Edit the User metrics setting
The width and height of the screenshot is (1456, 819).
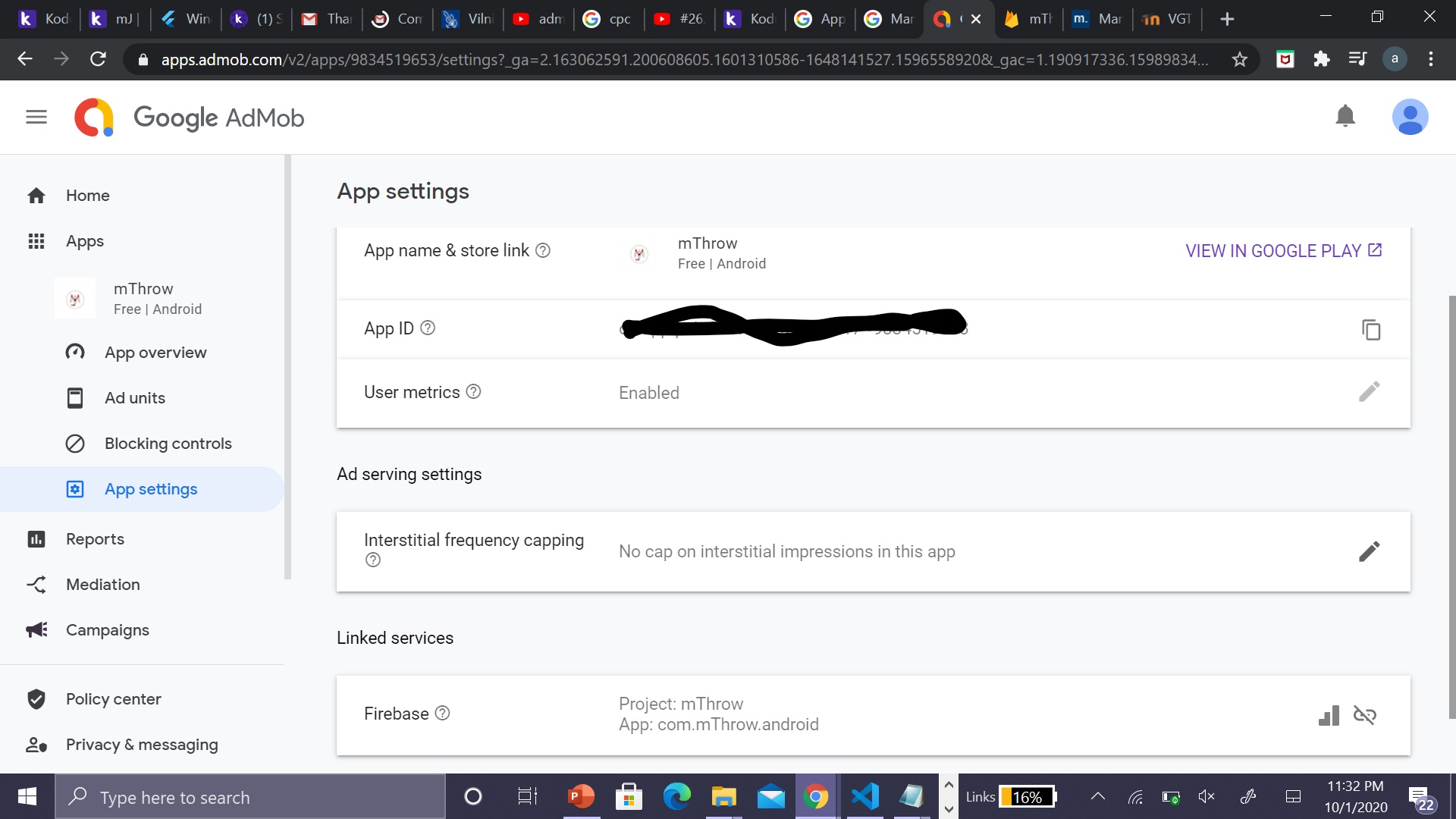tap(1369, 392)
